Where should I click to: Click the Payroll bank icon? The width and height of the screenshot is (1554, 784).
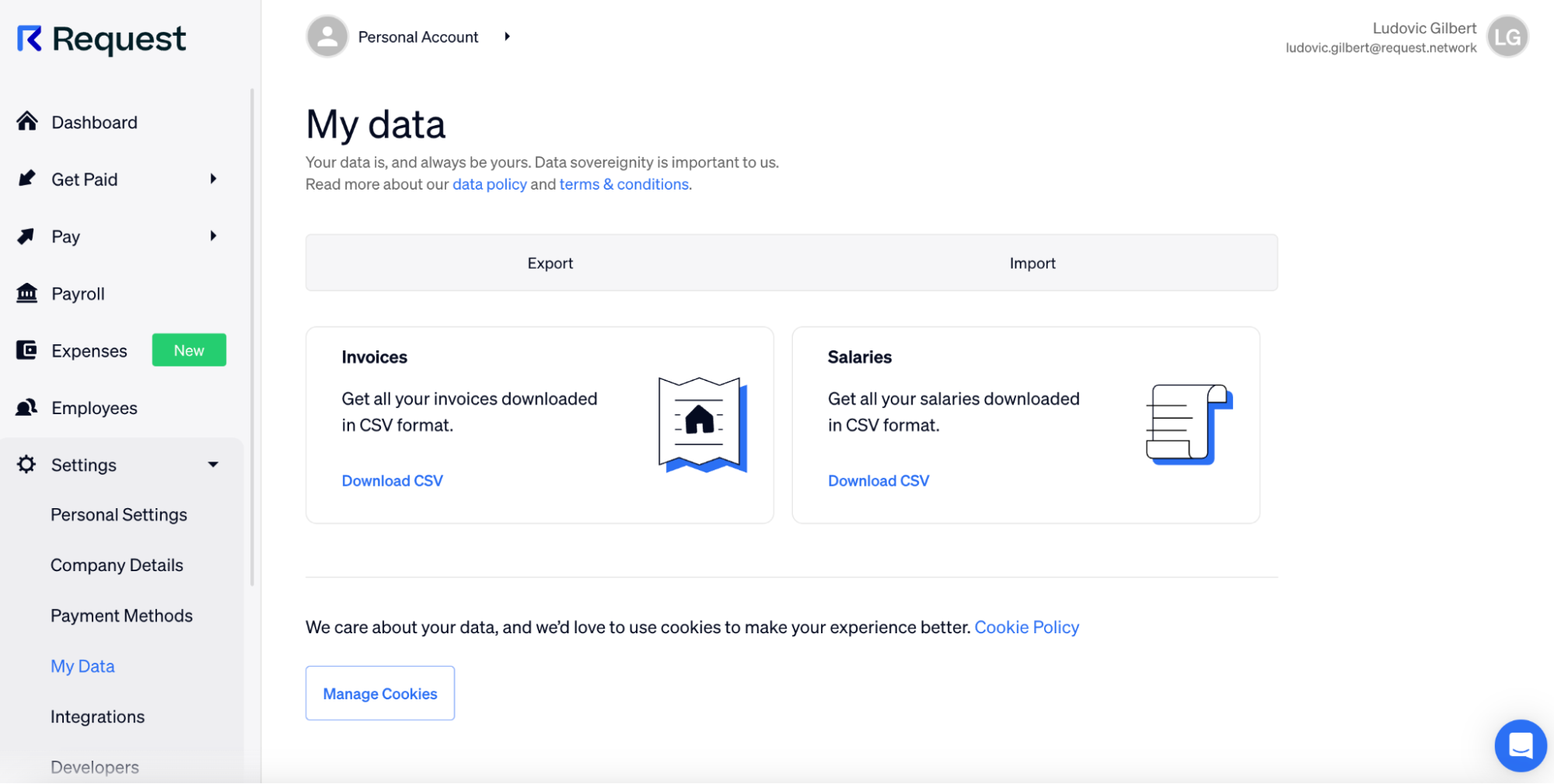coord(26,293)
